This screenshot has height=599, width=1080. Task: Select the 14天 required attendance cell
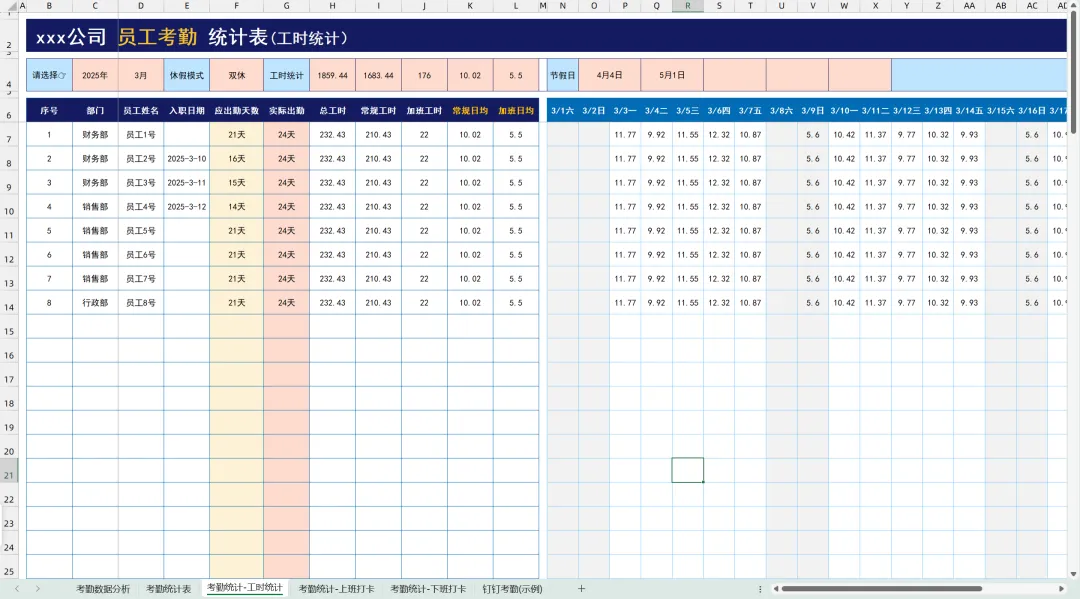click(x=236, y=207)
